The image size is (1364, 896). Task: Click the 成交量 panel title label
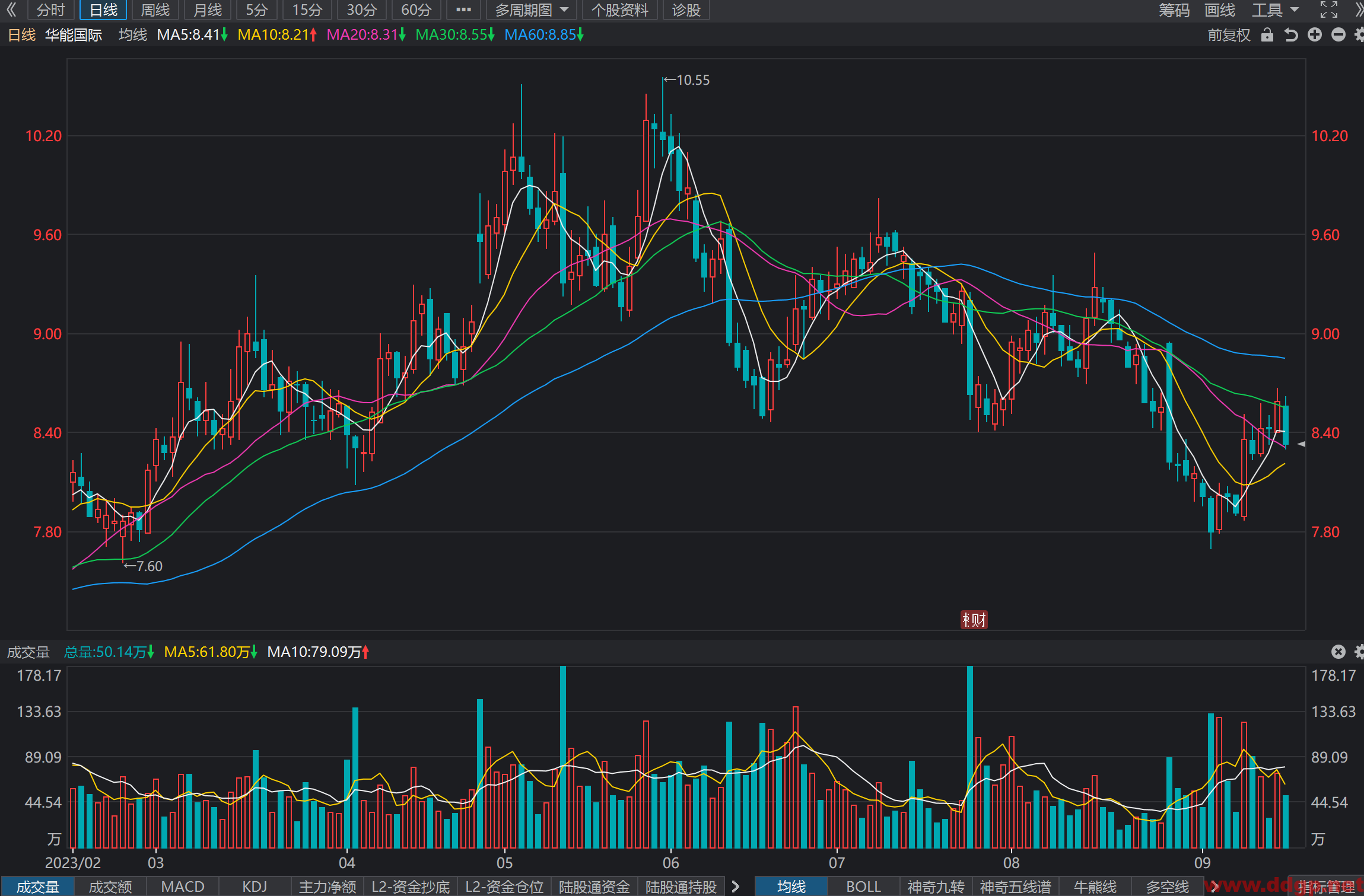[28, 652]
